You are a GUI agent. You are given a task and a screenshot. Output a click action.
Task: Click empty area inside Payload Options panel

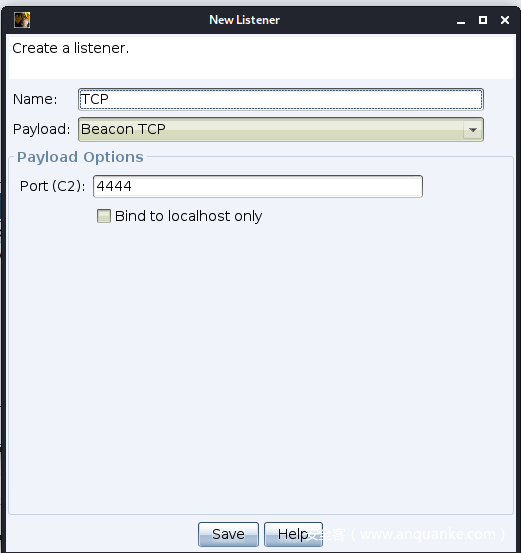(x=260, y=353)
